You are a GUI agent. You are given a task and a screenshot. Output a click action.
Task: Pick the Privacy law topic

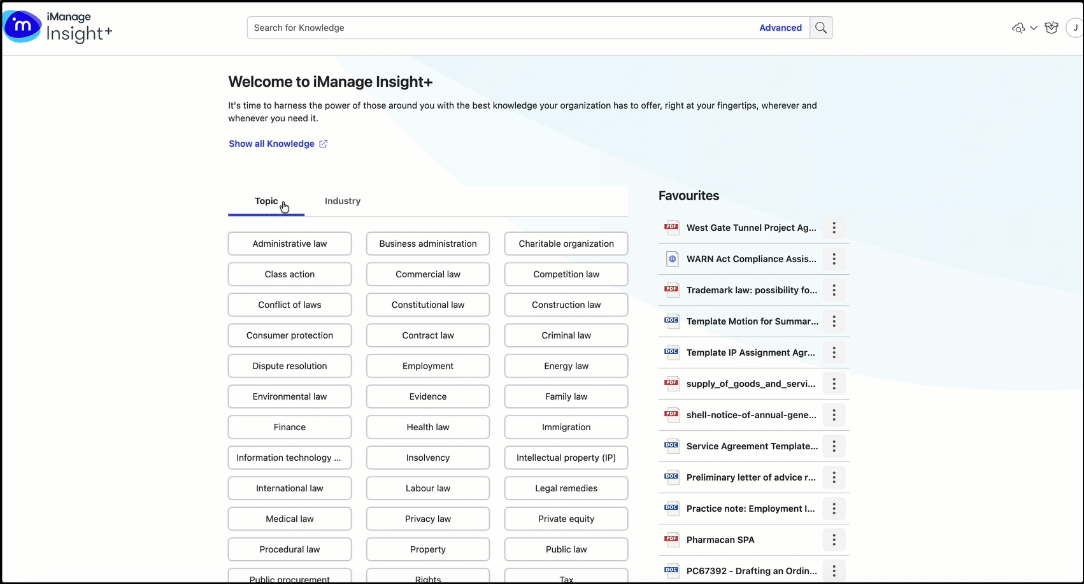point(428,518)
